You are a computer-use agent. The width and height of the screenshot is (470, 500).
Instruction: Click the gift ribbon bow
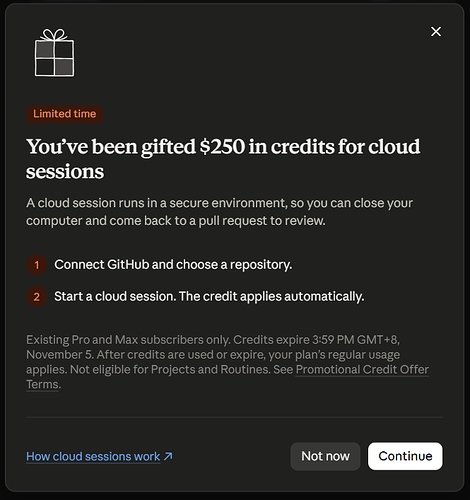53,34
